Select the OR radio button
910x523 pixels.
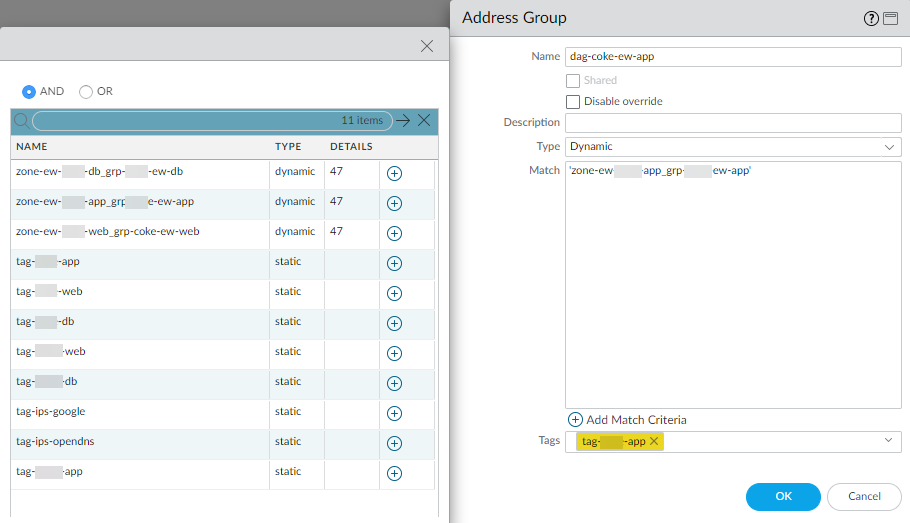[x=86, y=92]
